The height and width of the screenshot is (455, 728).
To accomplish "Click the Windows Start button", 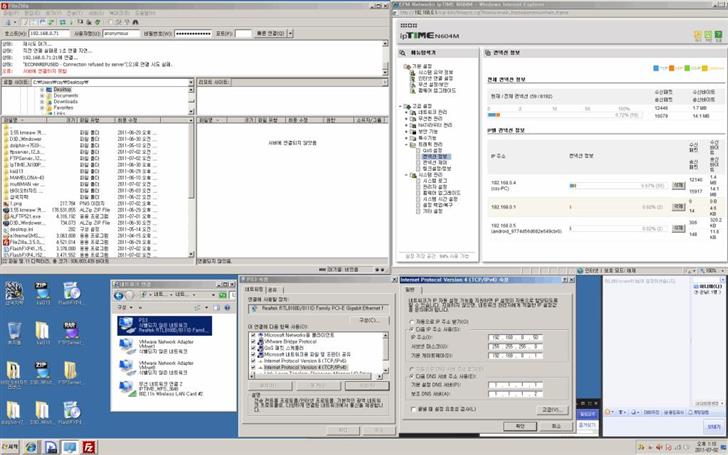I will [x=8, y=447].
